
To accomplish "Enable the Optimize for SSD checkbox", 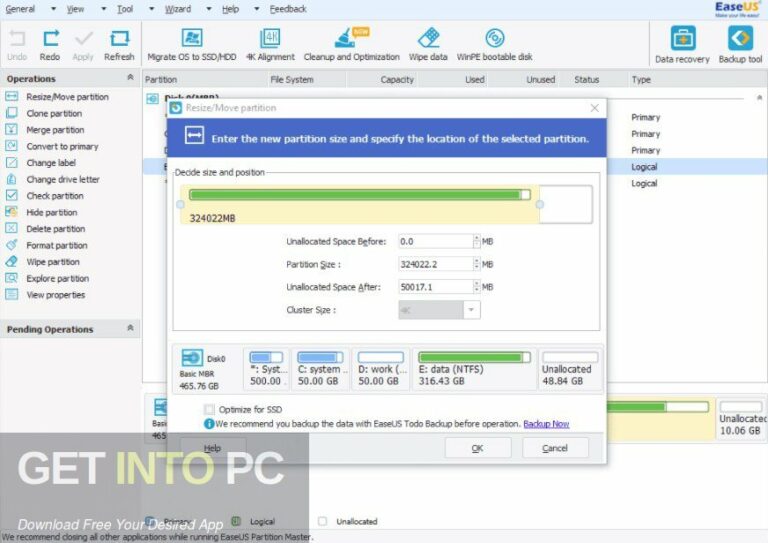I will point(210,409).
